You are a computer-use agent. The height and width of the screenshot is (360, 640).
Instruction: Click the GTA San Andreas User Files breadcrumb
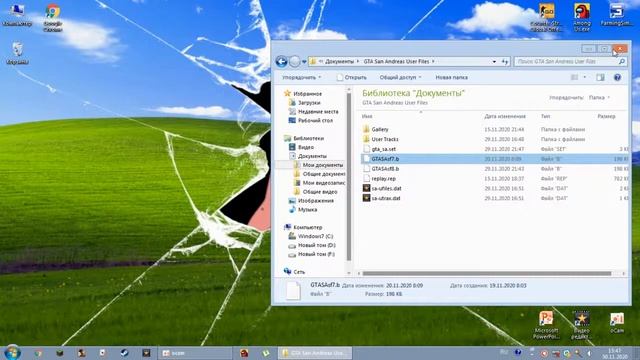coord(396,62)
